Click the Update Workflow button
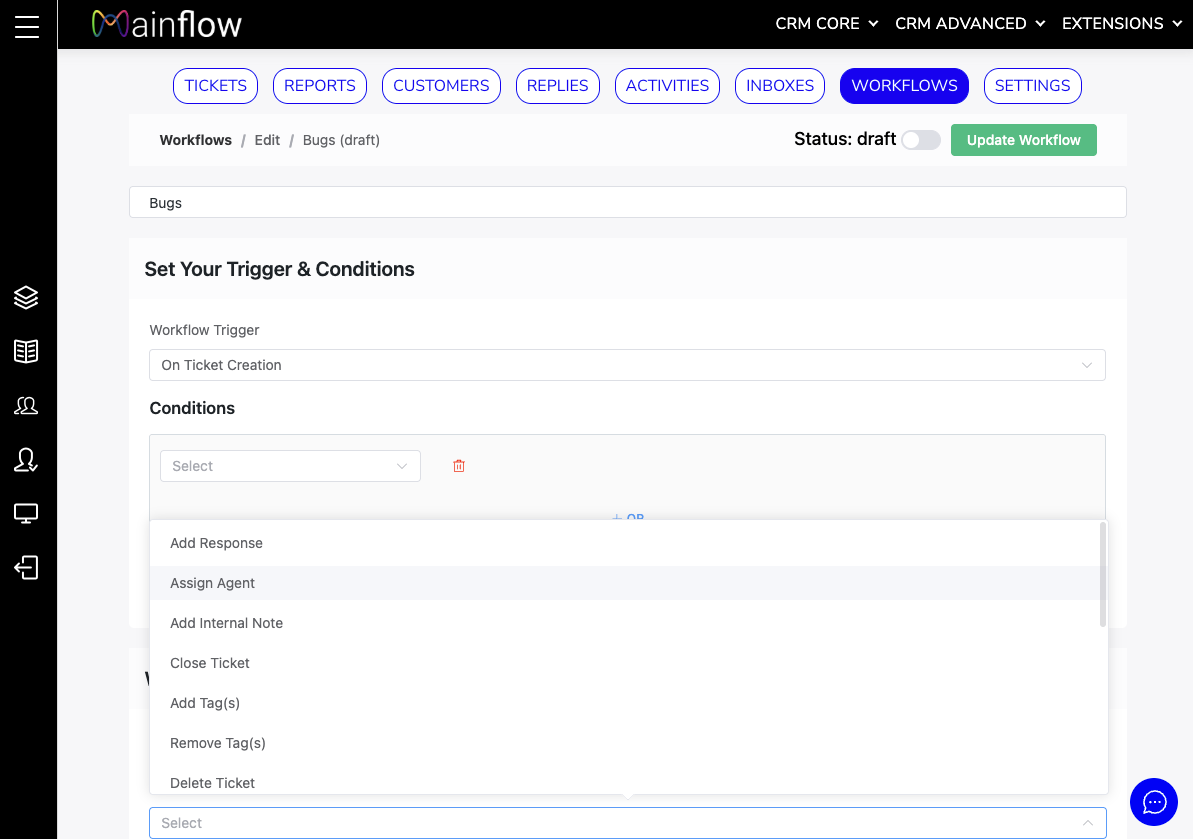This screenshot has height=839, width=1193. point(1023,140)
